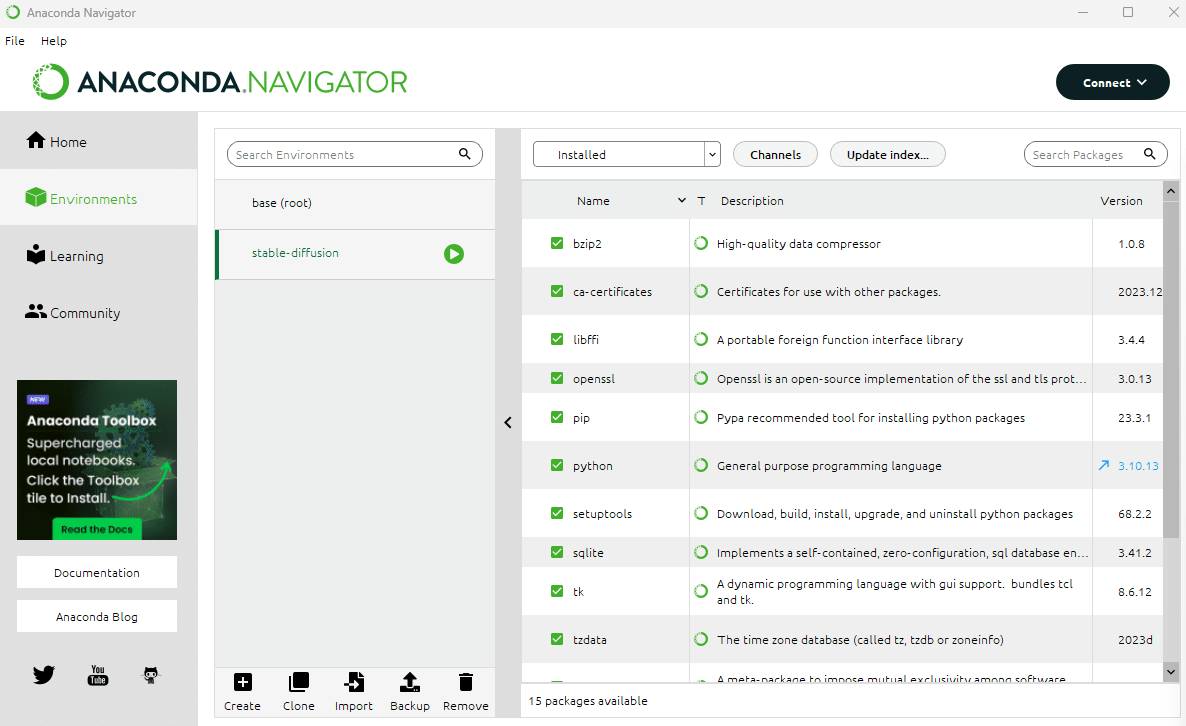Click the Backup environment icon
Viewport: 1186px width, 726px height.
tap(410, 682)
